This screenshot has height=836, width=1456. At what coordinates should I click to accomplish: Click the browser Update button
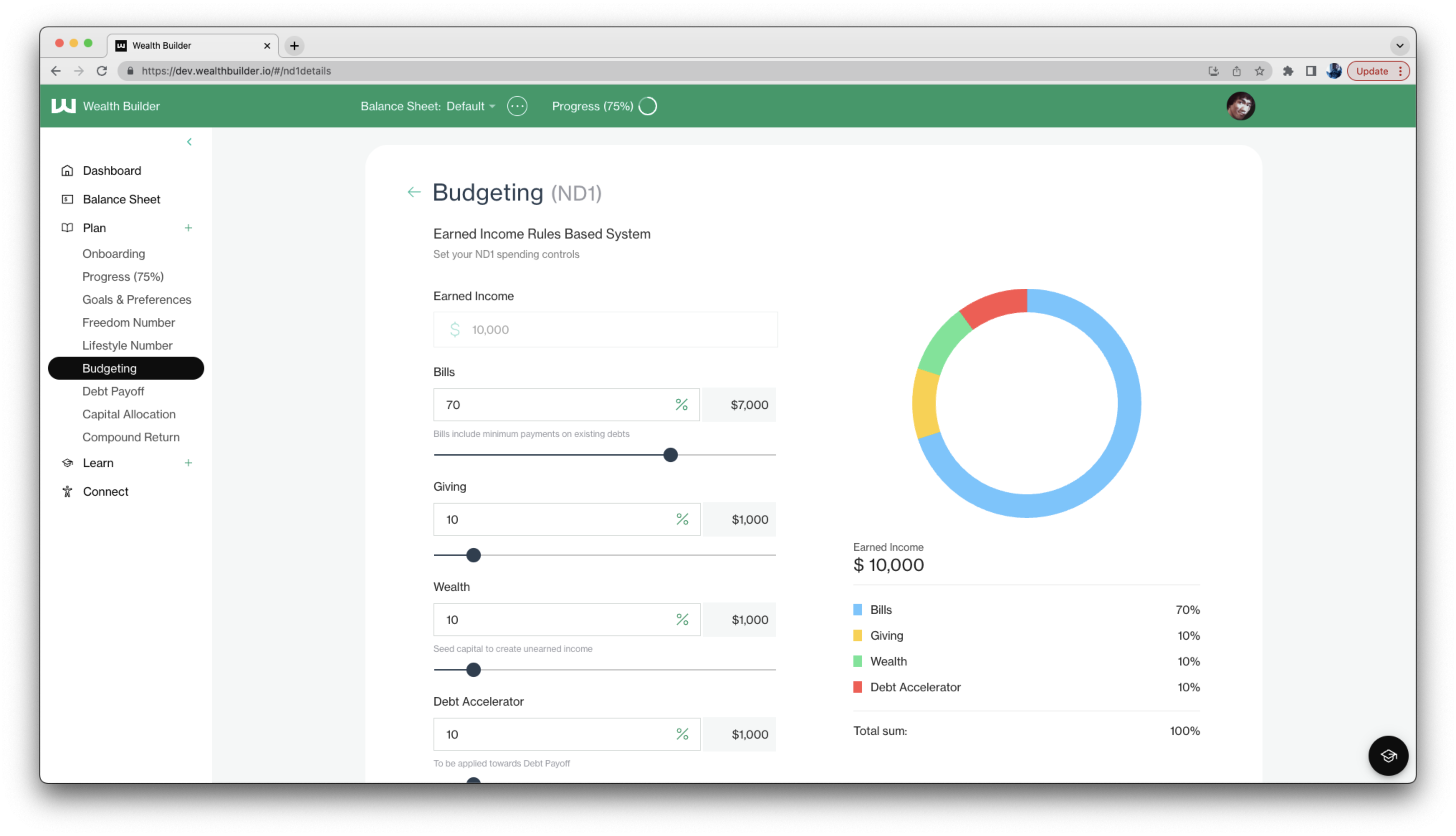(x=1371, y=71)
